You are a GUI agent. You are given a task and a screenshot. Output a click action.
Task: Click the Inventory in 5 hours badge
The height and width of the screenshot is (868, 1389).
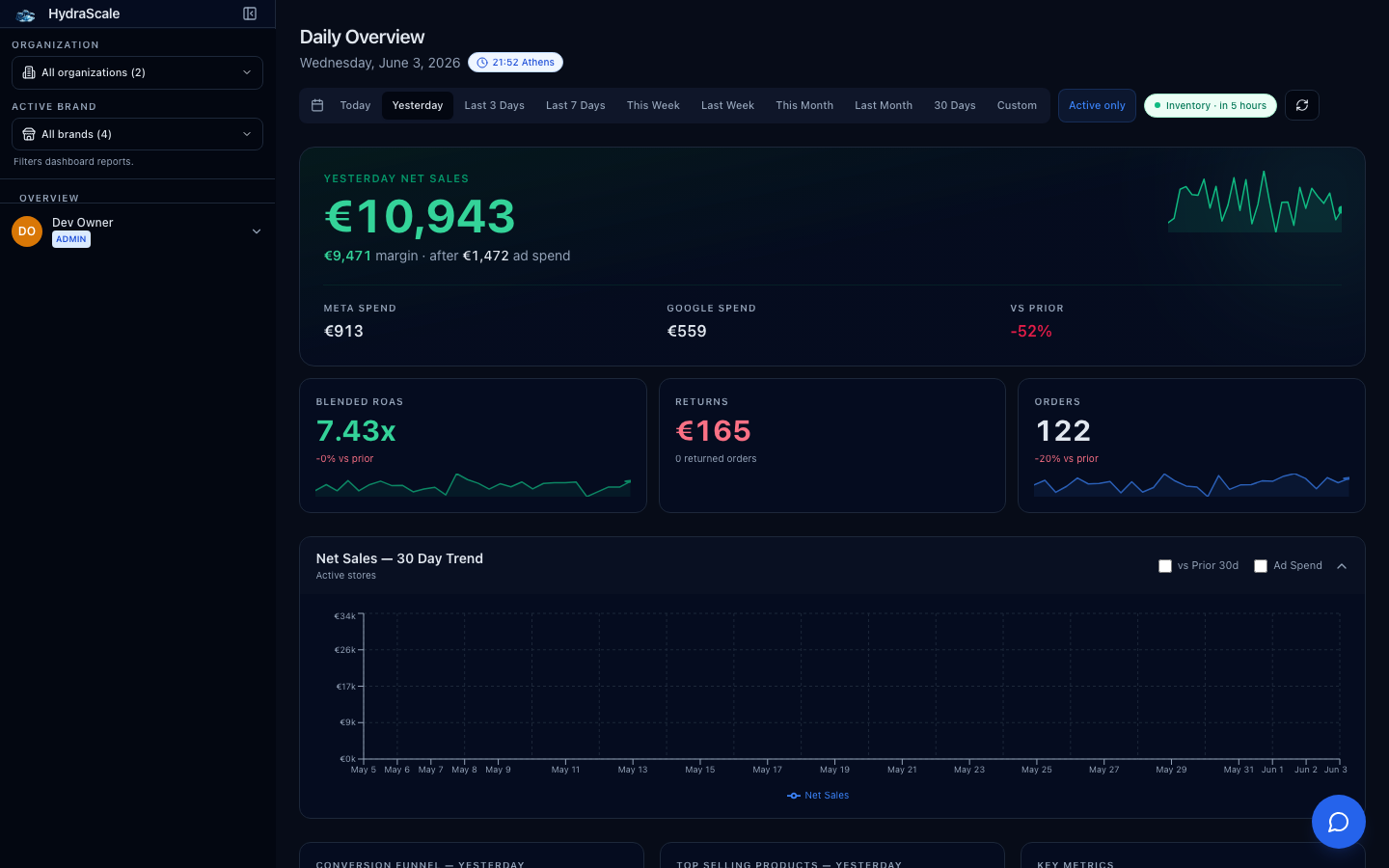coord(1211,105)
